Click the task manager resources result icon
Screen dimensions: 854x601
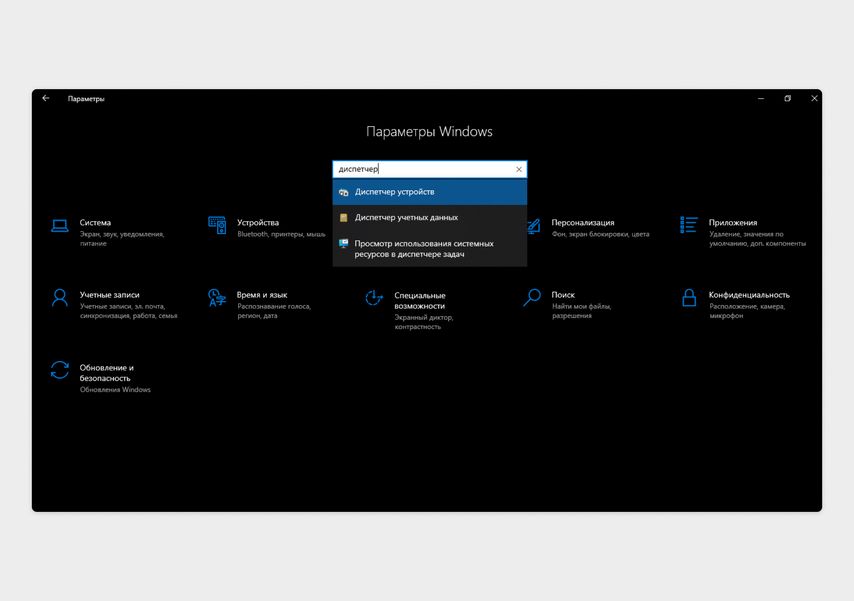[343, 244]
